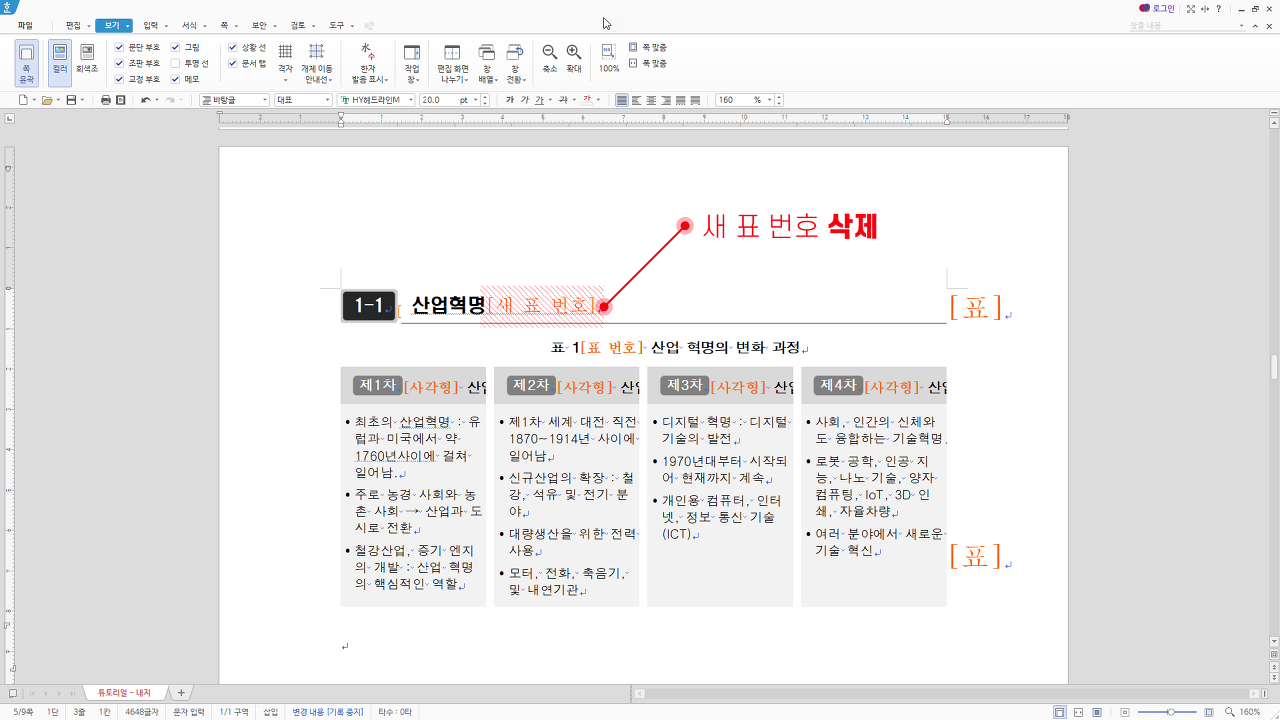
Task: Open the 입력 menu tab
Action: pos(150,25)
